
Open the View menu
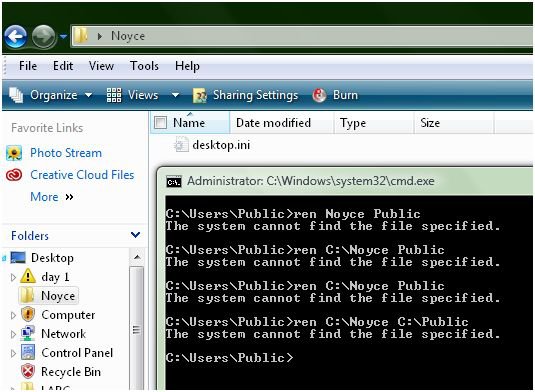tap(101, 66)
